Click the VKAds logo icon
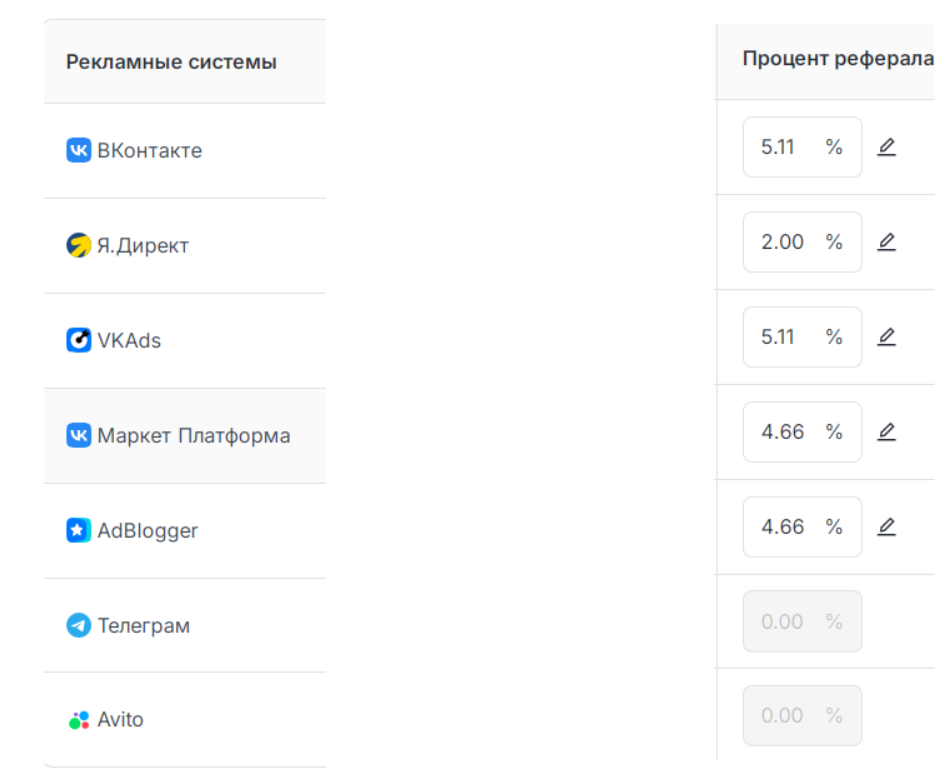 [78, 341]
